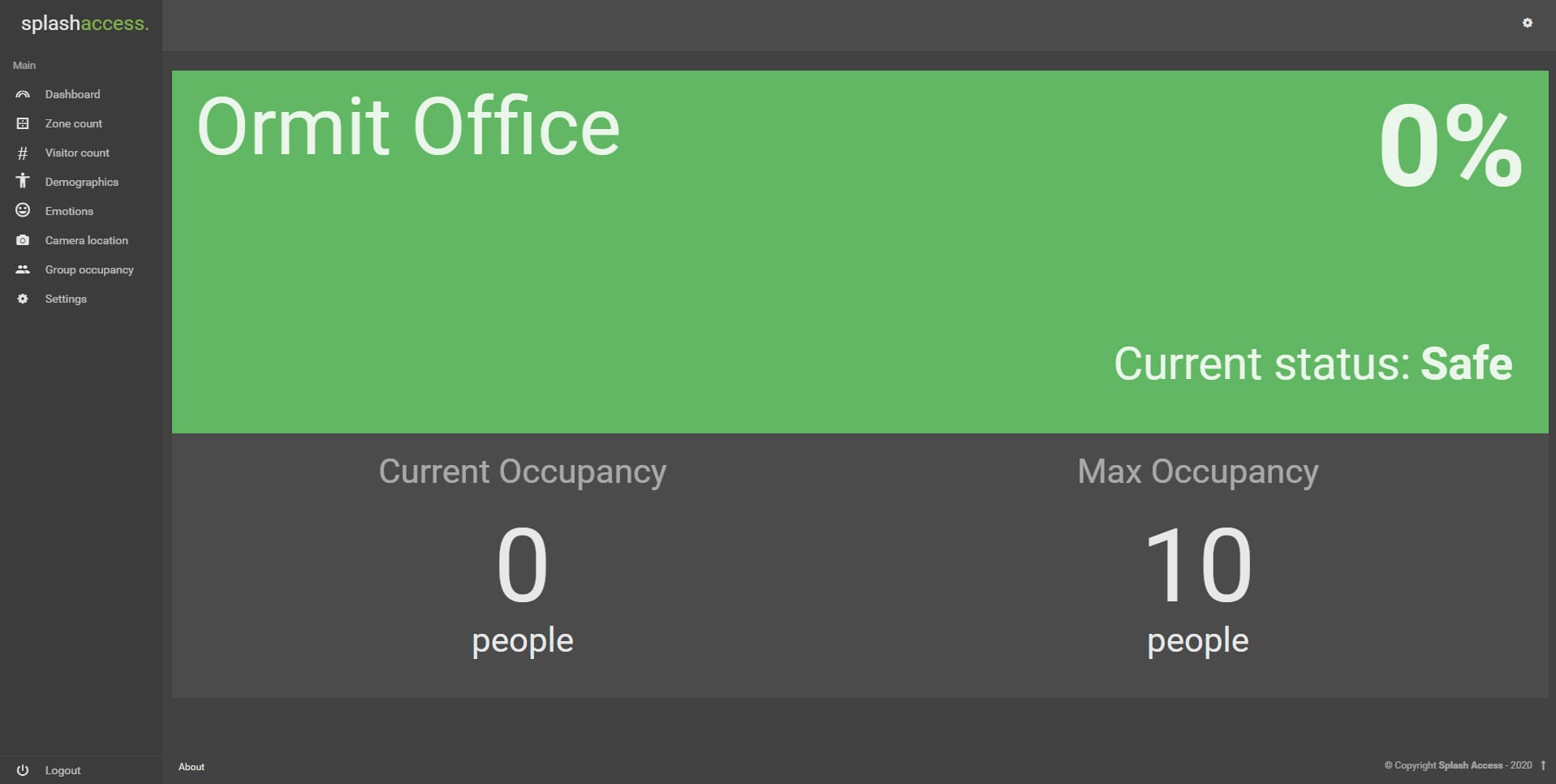Click the Camera location camera icon
The width and height of the screenshot is (1556, 784).
pos(23,240)
